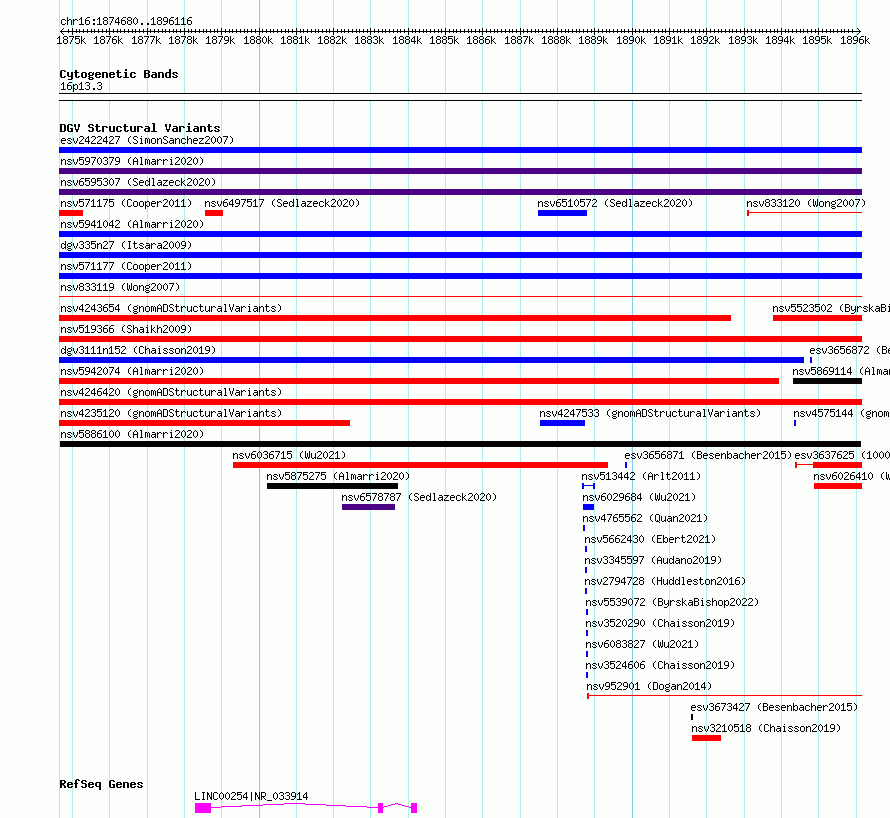Viewport: 890px width, 818px height.
Task: Open nsv3345597 (Audano2019) variant
Action: point(653,560)
